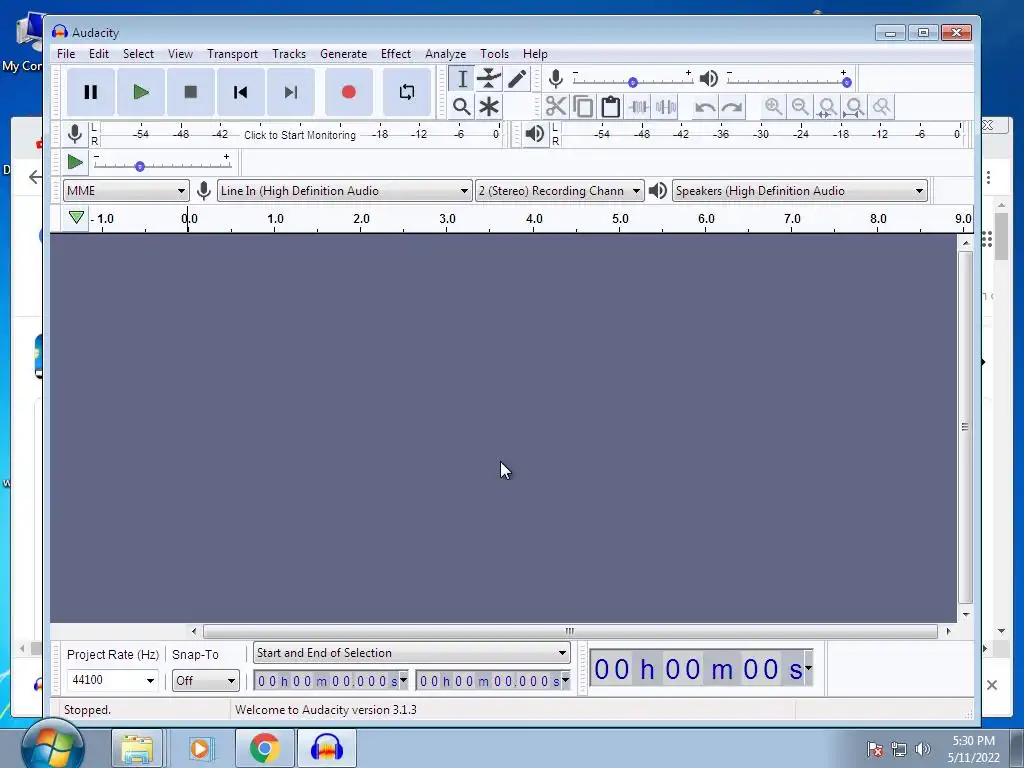Open the Line In recording device dropdown

344,191
